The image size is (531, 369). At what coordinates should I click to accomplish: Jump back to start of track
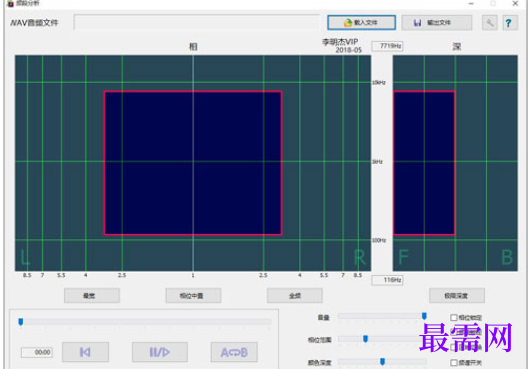click(85, 352)
